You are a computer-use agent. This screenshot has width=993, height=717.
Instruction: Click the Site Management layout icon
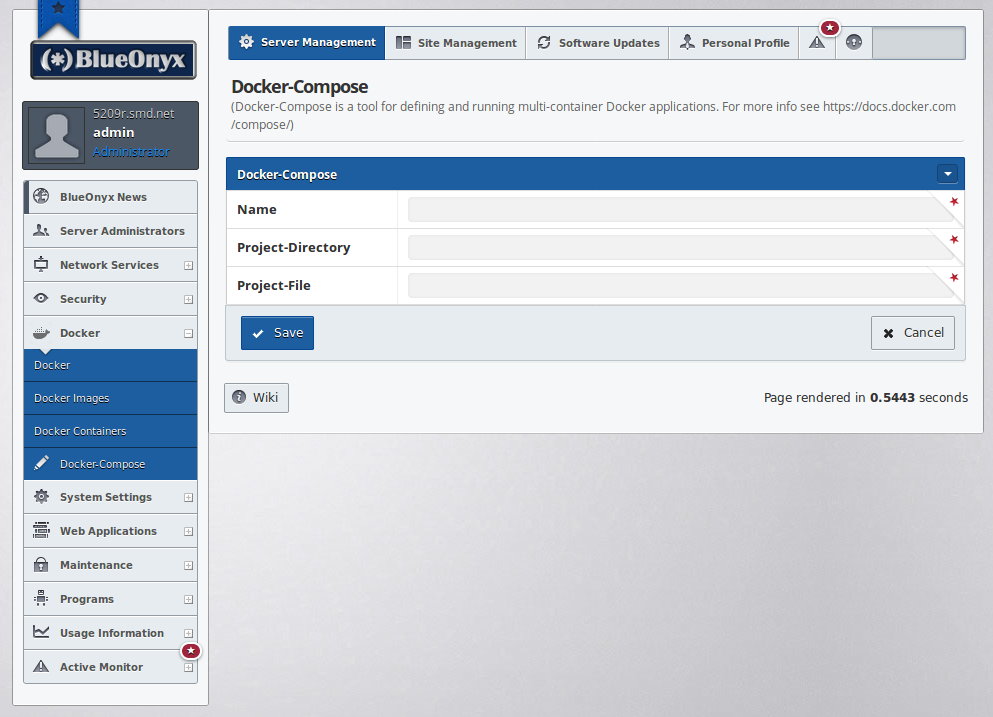(403, 42)
